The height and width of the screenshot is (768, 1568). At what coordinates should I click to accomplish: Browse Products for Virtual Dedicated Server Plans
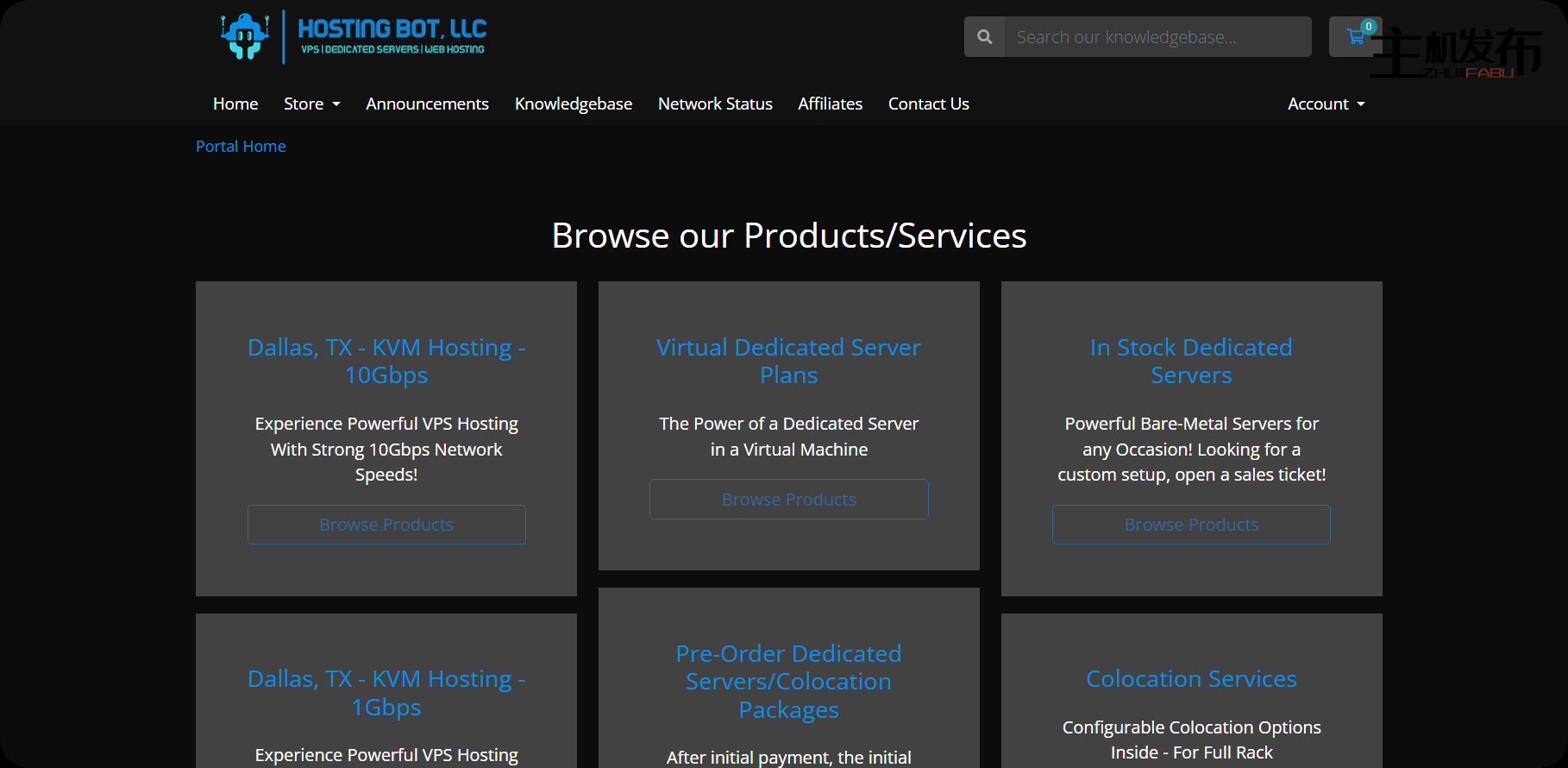pos(788,500)
